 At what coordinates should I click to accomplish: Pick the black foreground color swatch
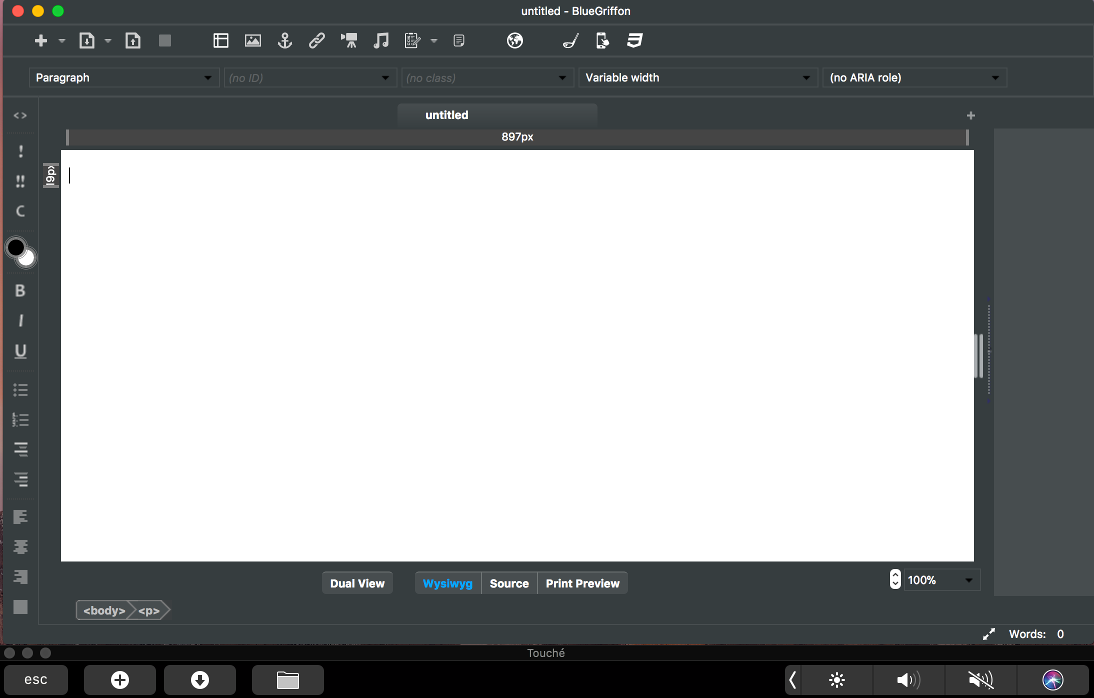(x=15, y=247)
